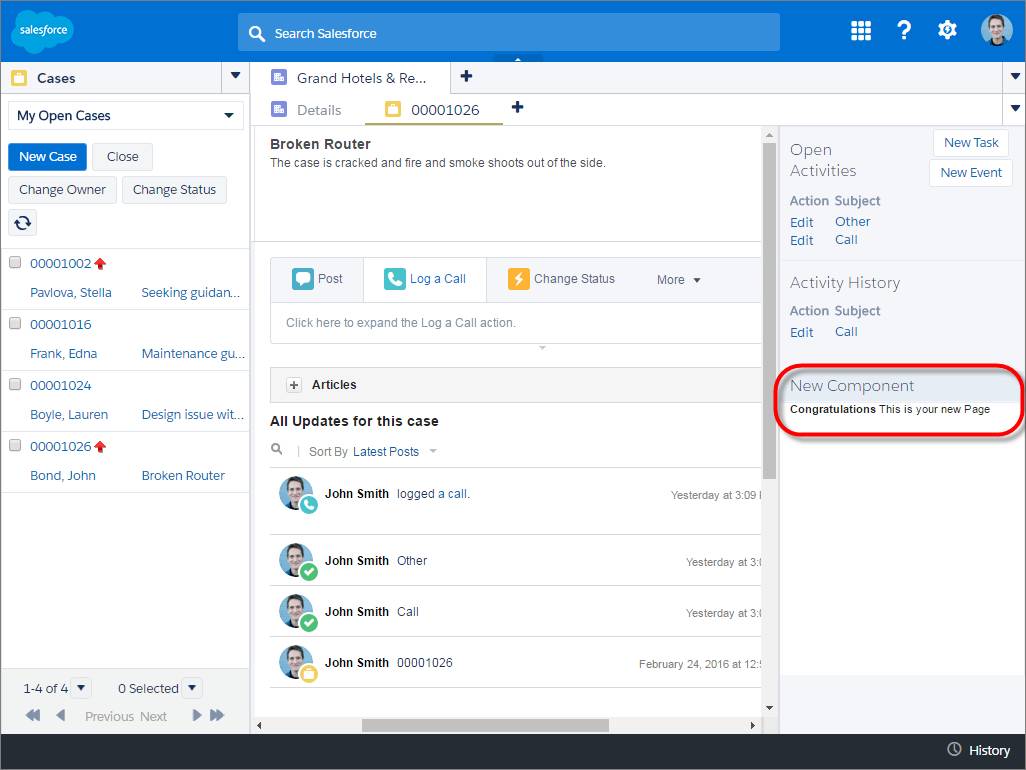Screen dimensions: 1026x770
Task: Select checkbox for case 00001026
Action: pyautogui.click(x=15, y=445)
